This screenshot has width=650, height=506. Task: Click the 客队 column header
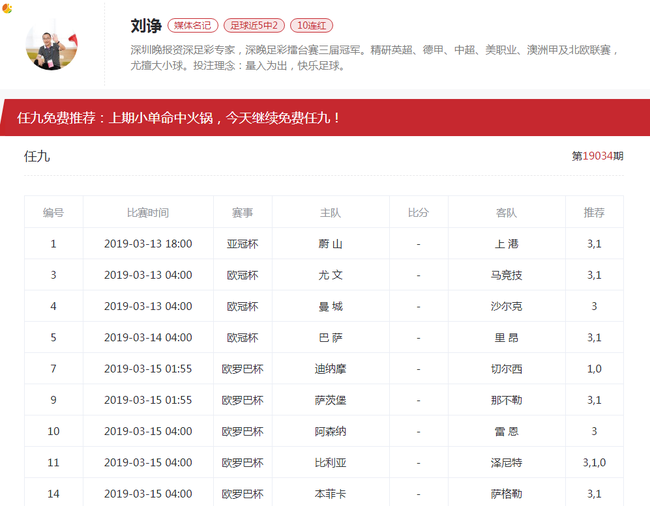506,213
